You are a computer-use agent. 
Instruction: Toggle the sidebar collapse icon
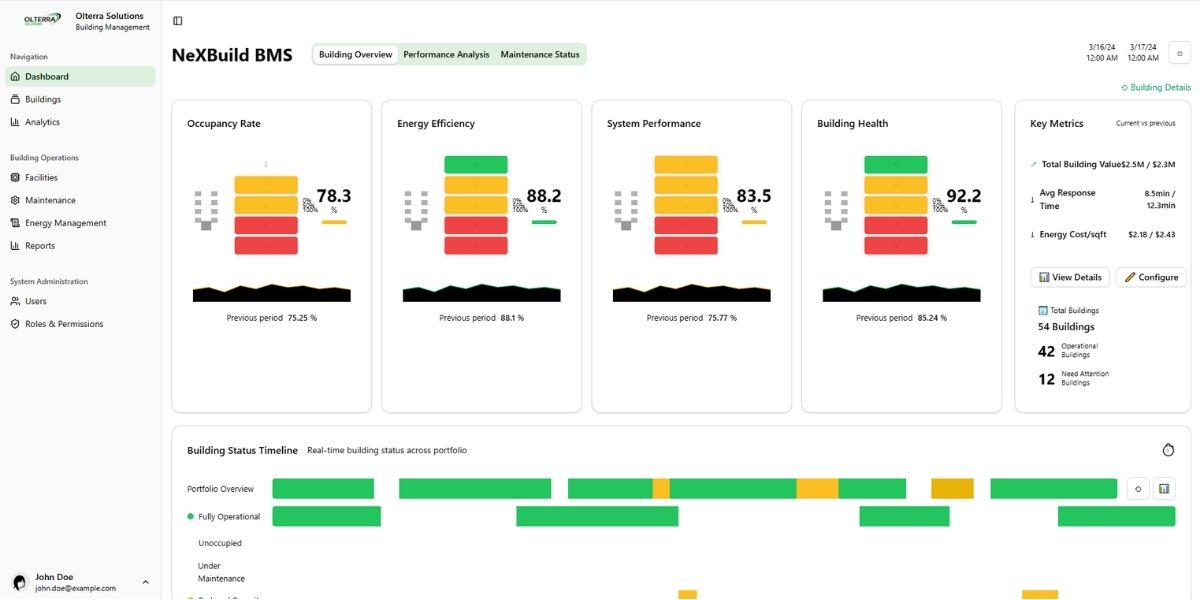coord(178,21)
